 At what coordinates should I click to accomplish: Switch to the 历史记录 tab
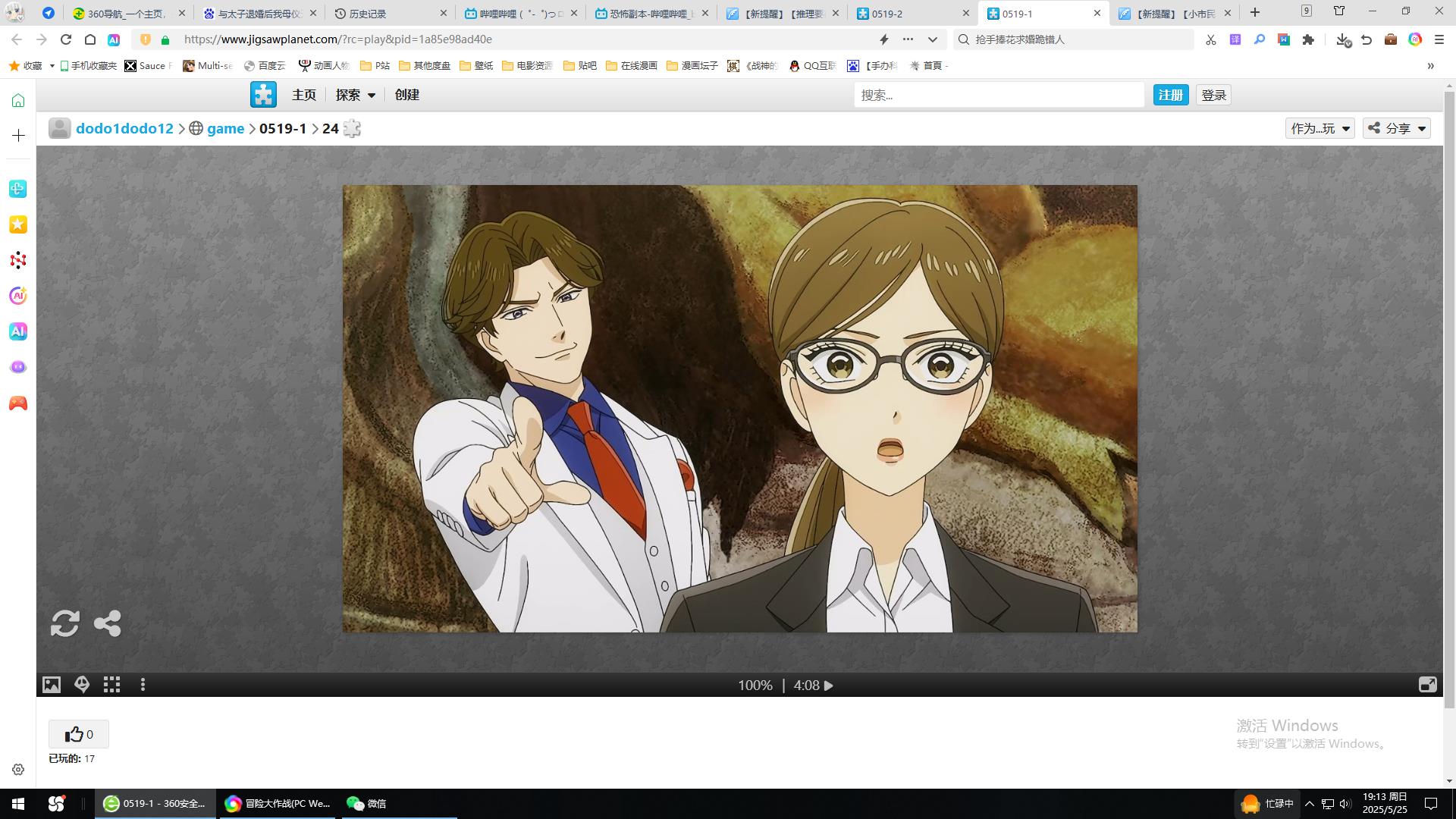389,13
